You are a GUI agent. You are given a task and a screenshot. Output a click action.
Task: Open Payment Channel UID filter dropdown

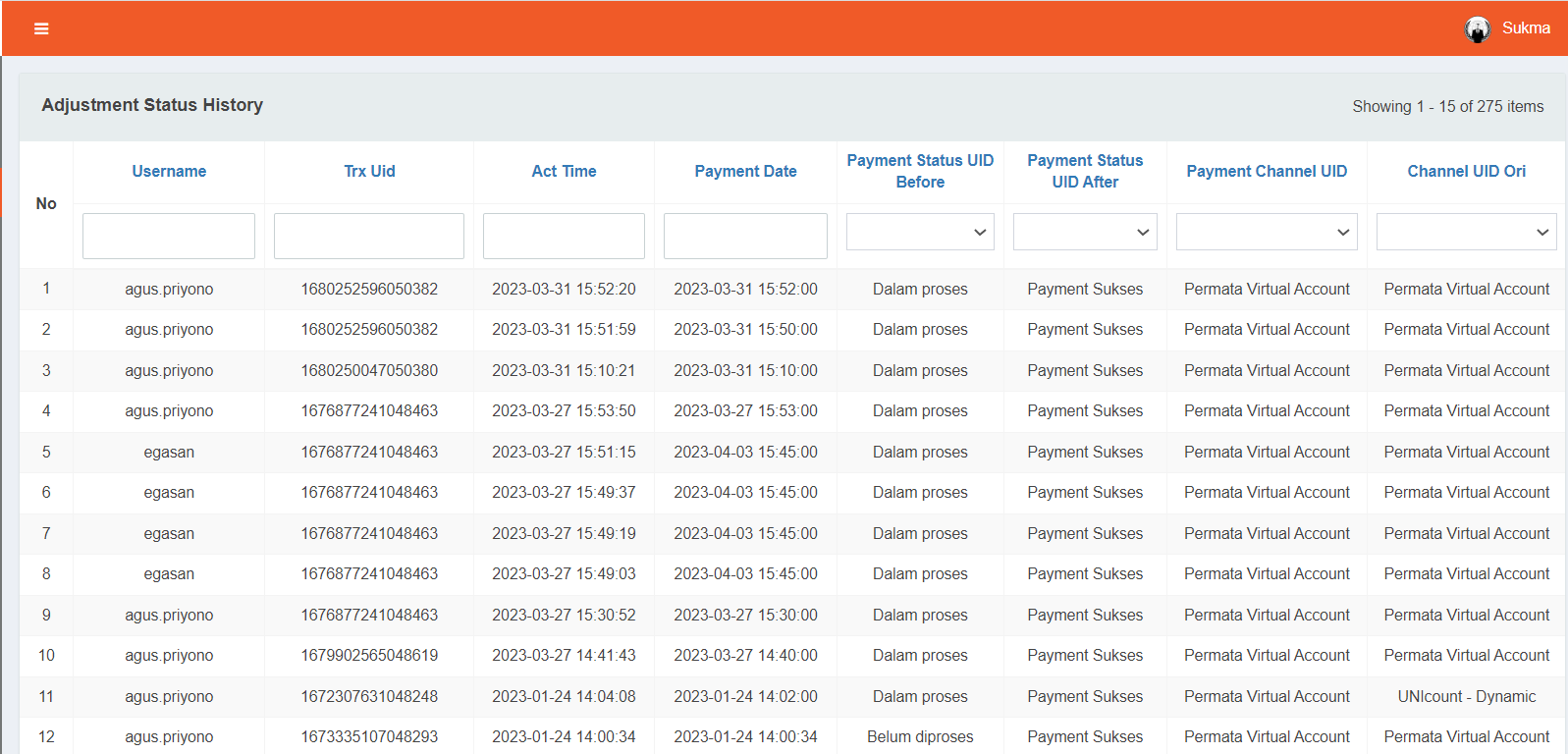click(1267, 233)
